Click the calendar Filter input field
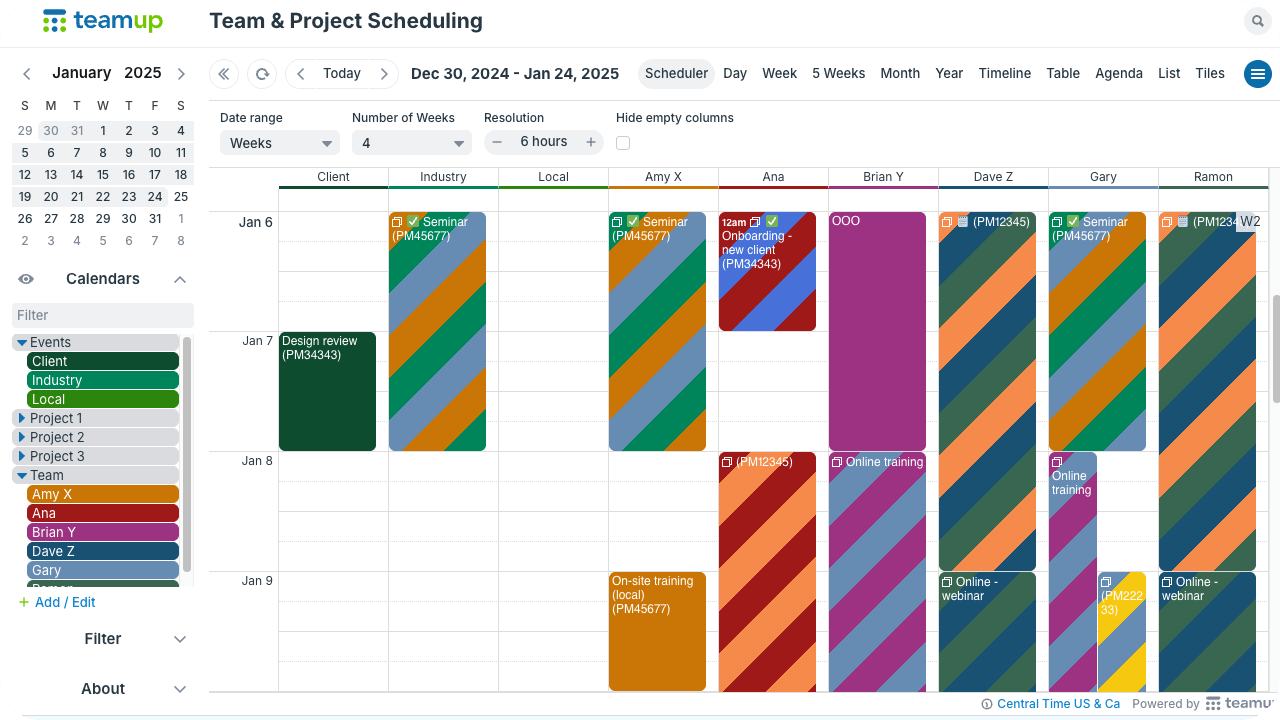 (103, 315)
